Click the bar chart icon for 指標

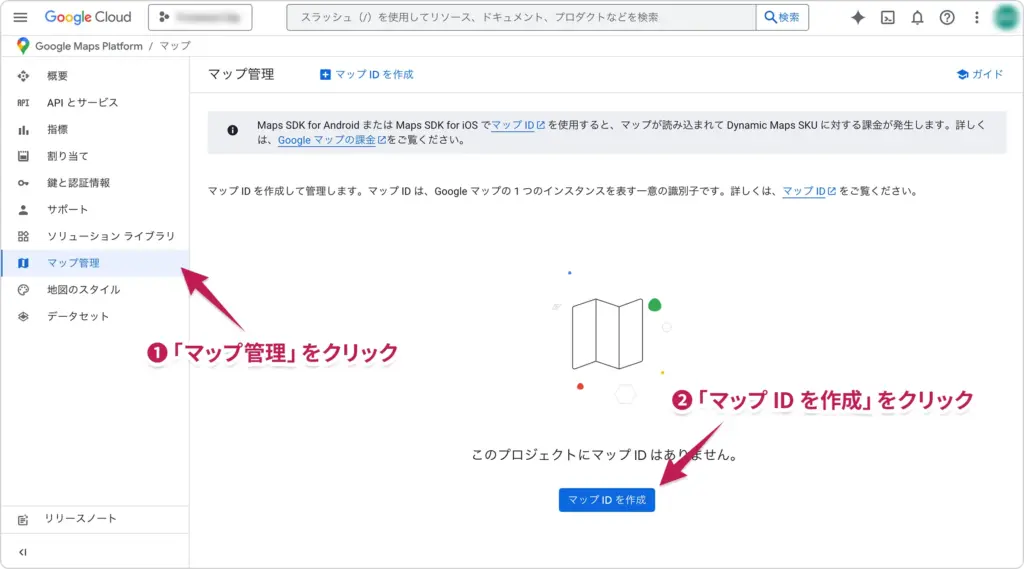(23, 130)
